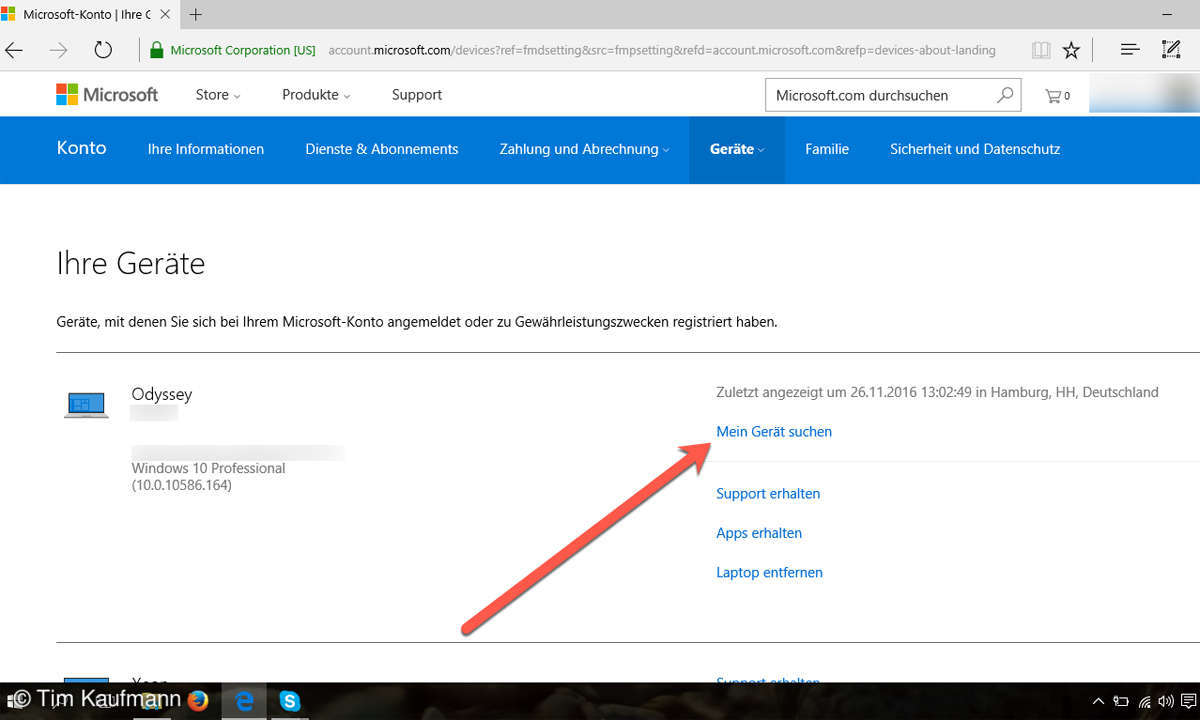
Task: Click the Apps erhalten link
Action: 759,533
